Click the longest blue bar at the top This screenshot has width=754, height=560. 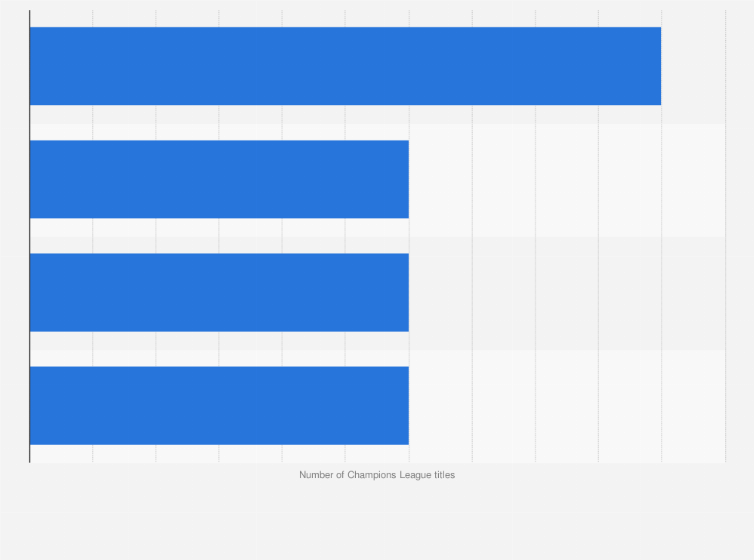coord(345,66)
